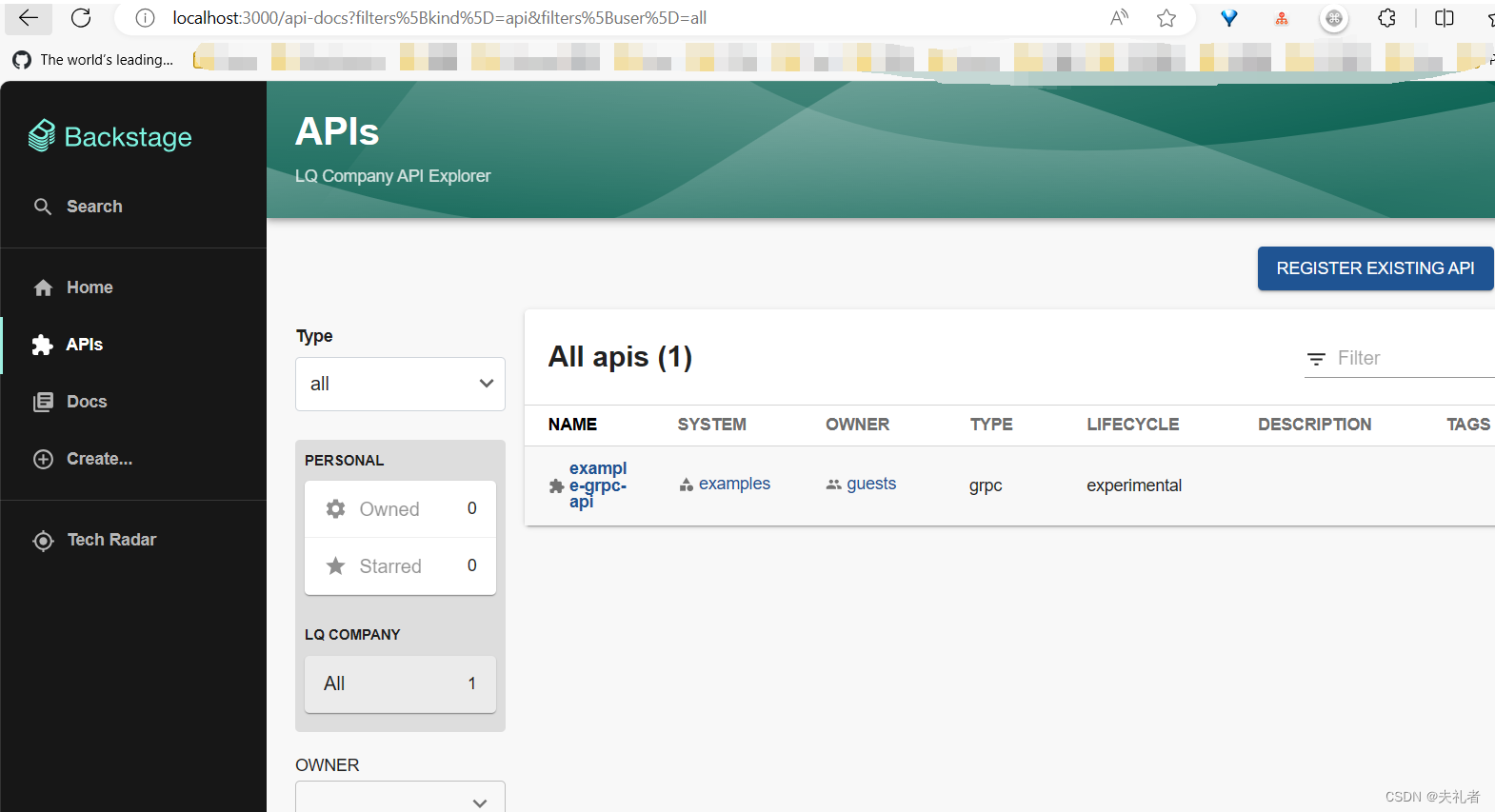Sort table by Owner column
1495x812 pixels.
point(857,425)
